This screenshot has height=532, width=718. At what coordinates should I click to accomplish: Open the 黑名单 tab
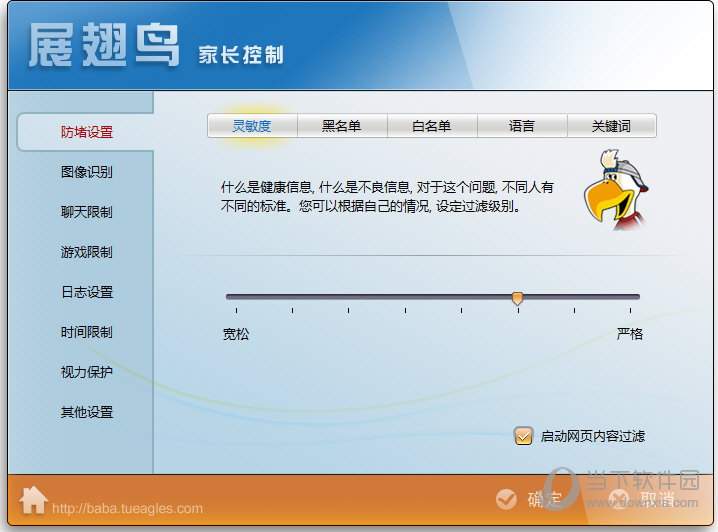coord(342,126)
